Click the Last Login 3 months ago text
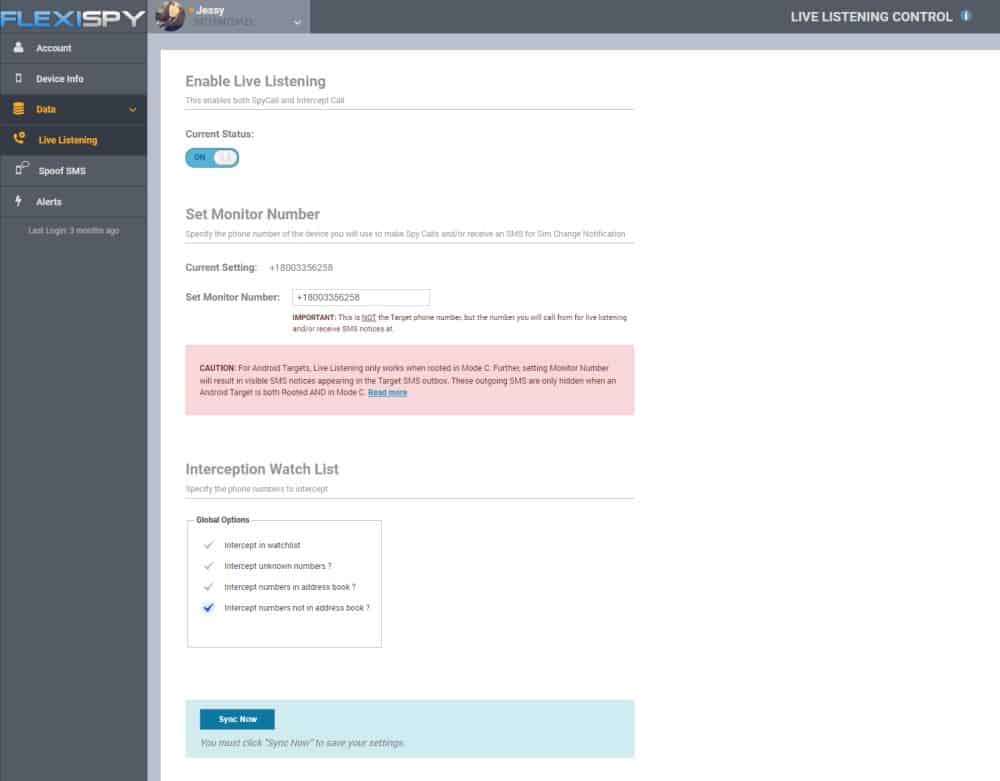Viewport: 1000px width, 781px height. pos(73,231)
